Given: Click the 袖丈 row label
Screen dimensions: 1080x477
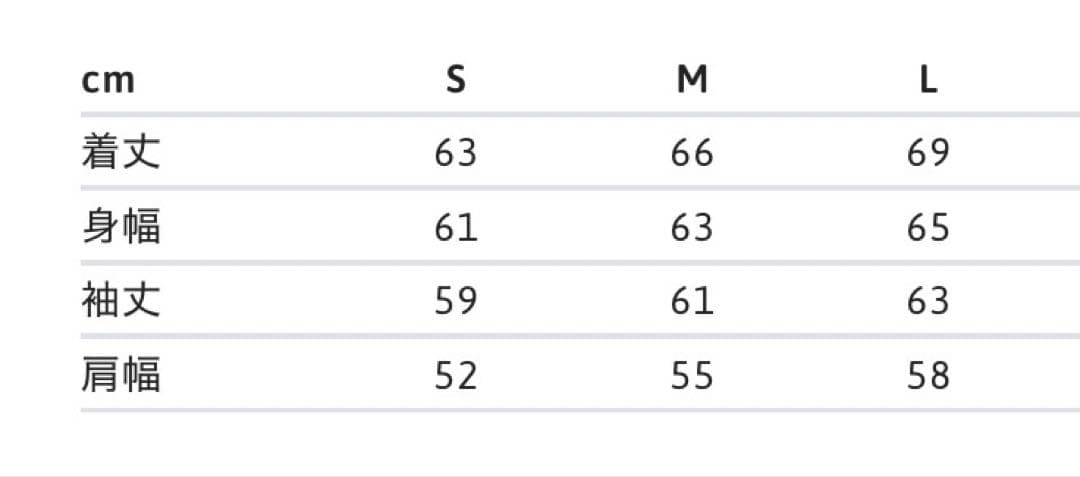Looking at the screenshot, I should [x=121, y=301].
